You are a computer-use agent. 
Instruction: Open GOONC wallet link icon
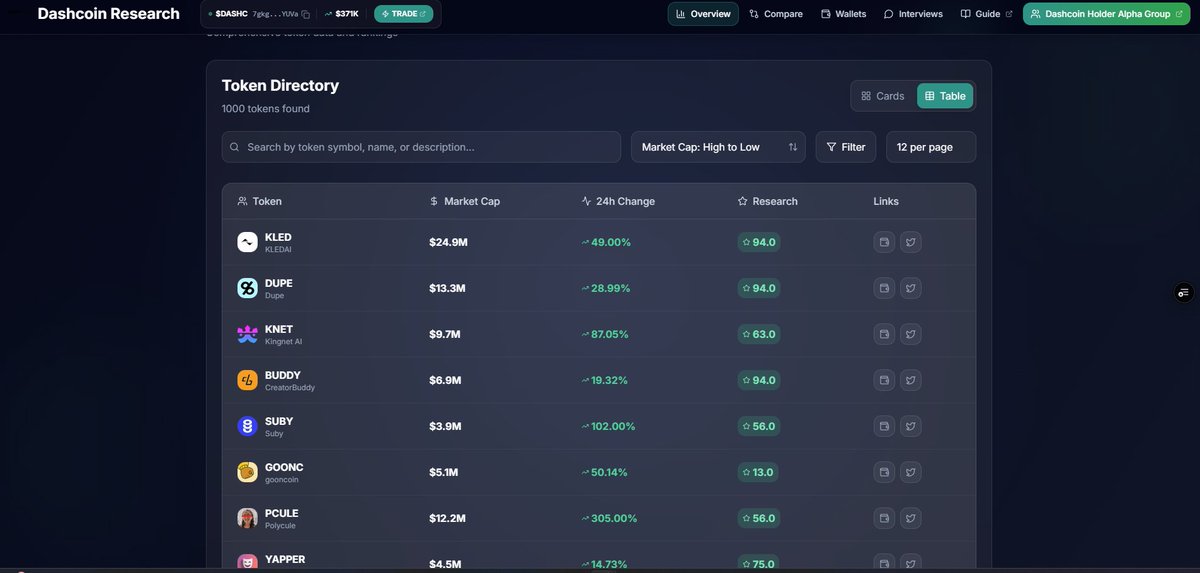pyautogui.click(x=884, y=472)
